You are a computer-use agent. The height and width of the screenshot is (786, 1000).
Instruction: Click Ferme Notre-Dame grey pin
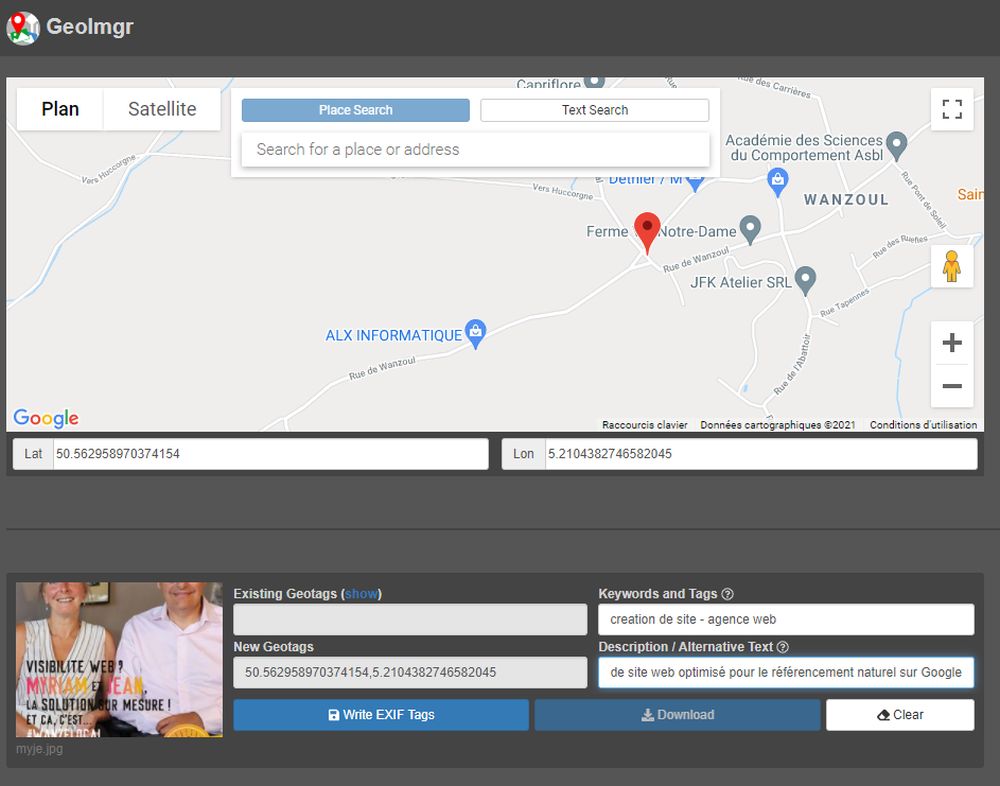click(x=751, y=229)
